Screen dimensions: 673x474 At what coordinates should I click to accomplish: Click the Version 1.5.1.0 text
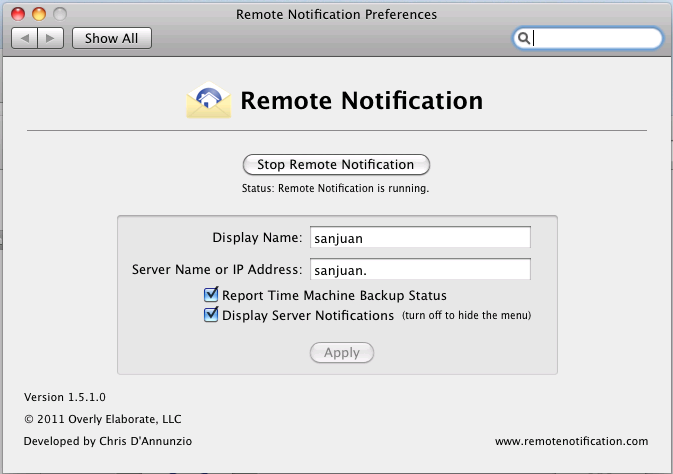click(x=65, y=397)
